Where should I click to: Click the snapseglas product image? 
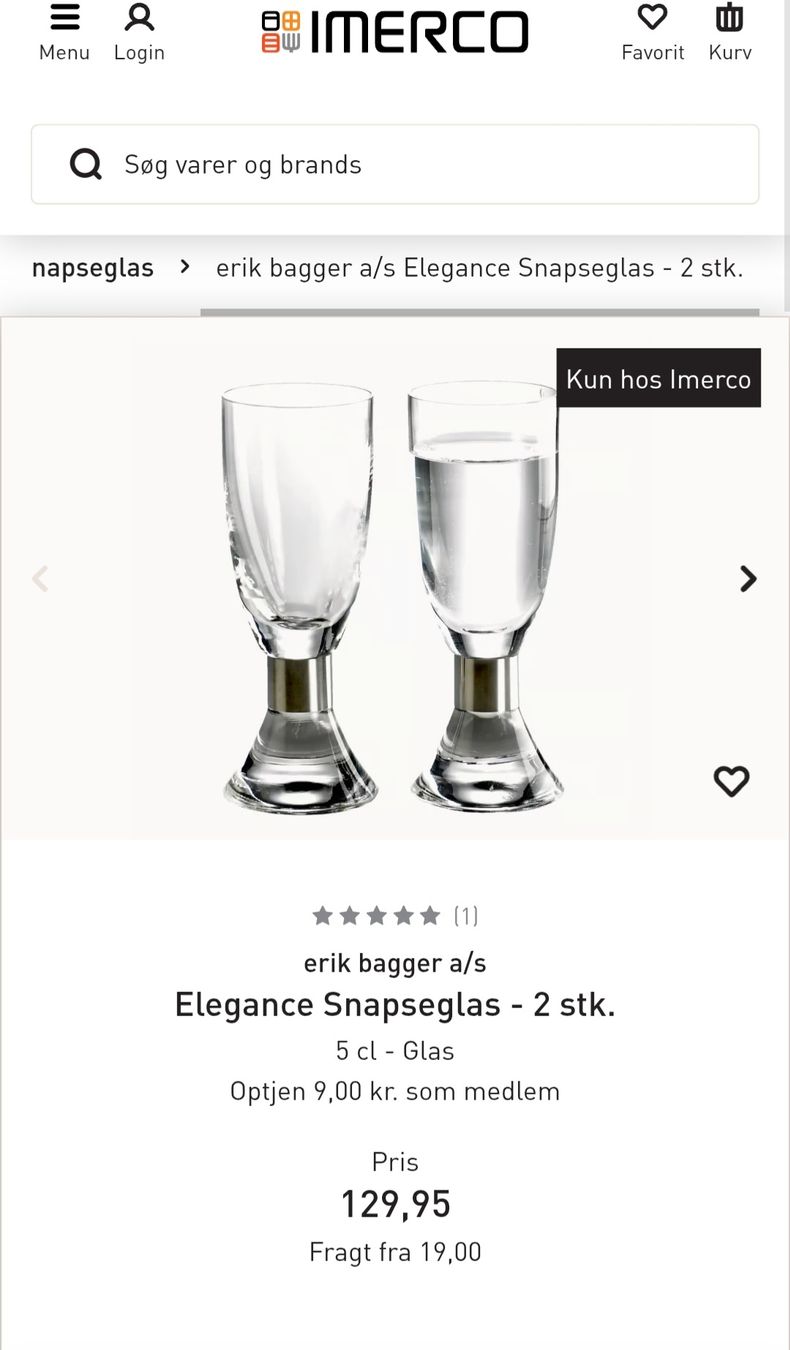(x=392, y=597)
